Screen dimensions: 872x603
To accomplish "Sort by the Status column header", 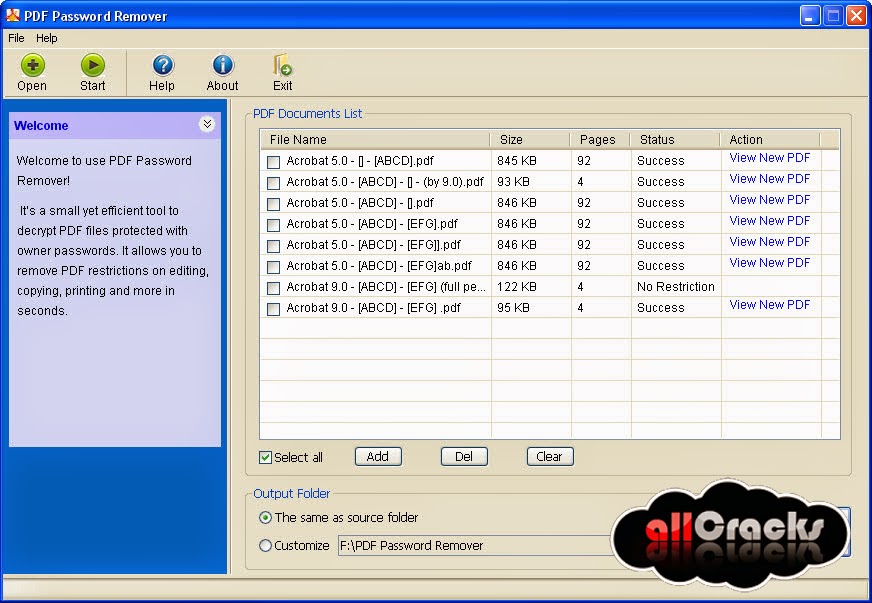I will pos(676,140).
